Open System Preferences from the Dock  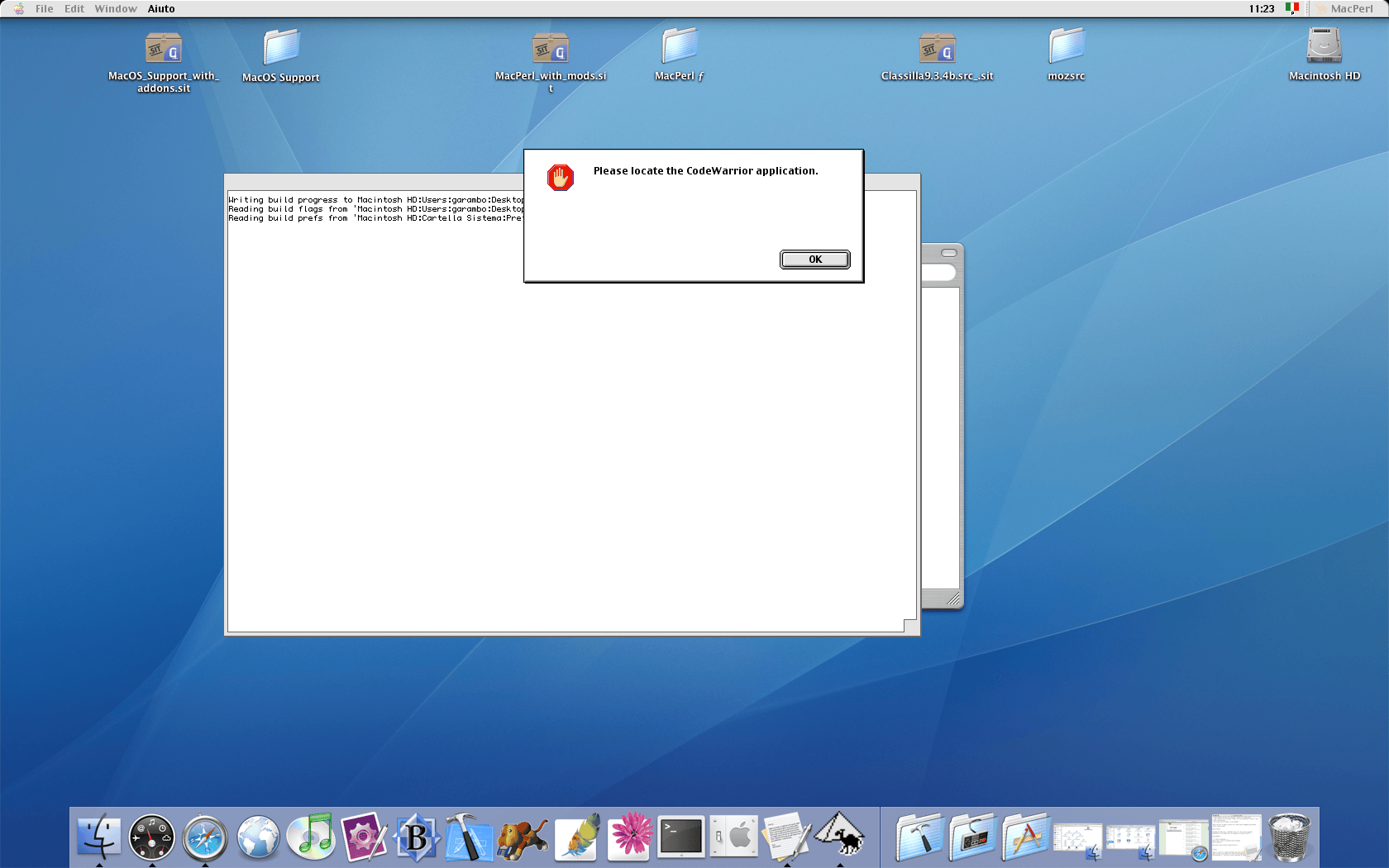click(x=734, y=837)
